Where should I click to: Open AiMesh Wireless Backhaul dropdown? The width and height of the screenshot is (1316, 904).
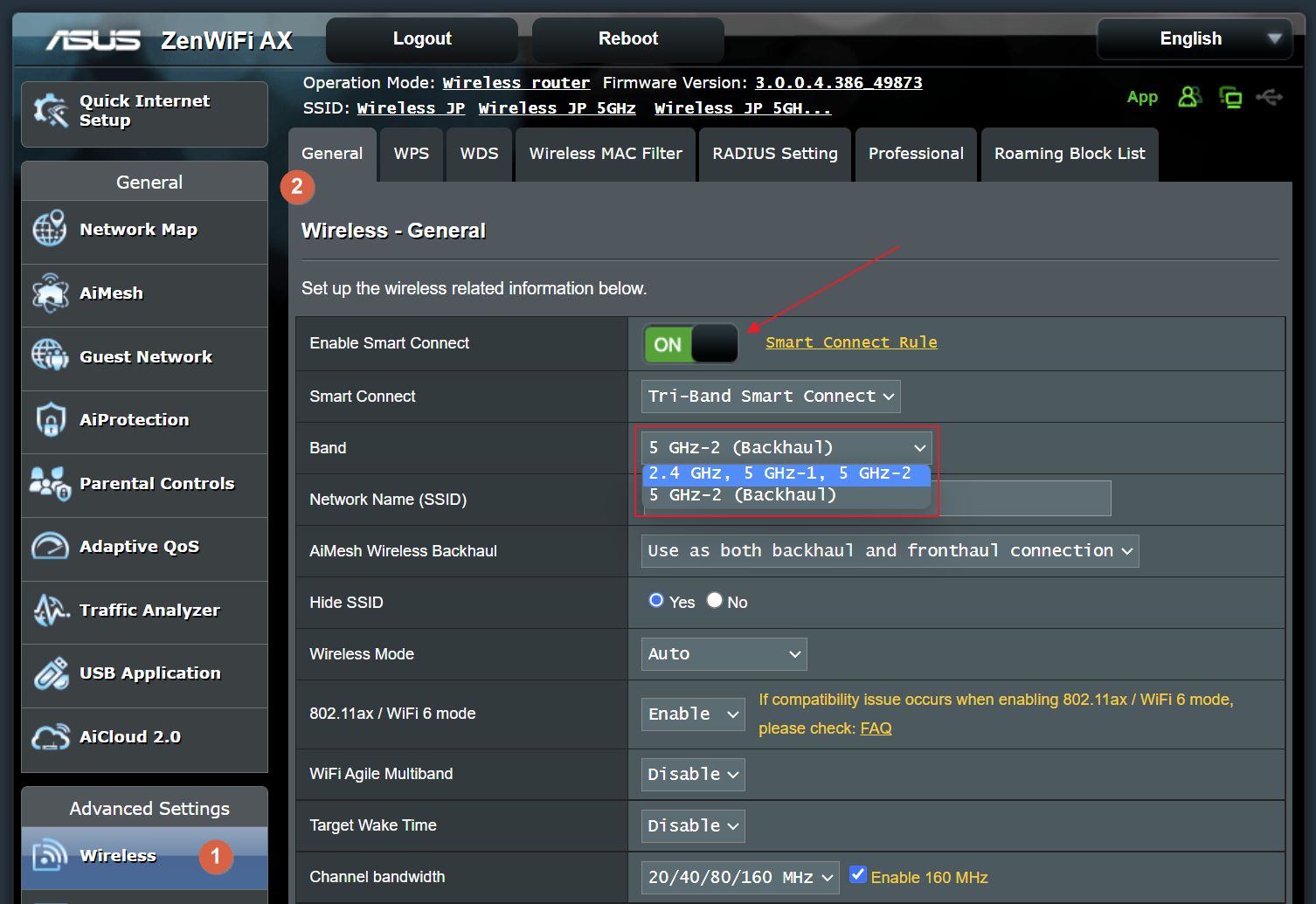coord(890,551)
